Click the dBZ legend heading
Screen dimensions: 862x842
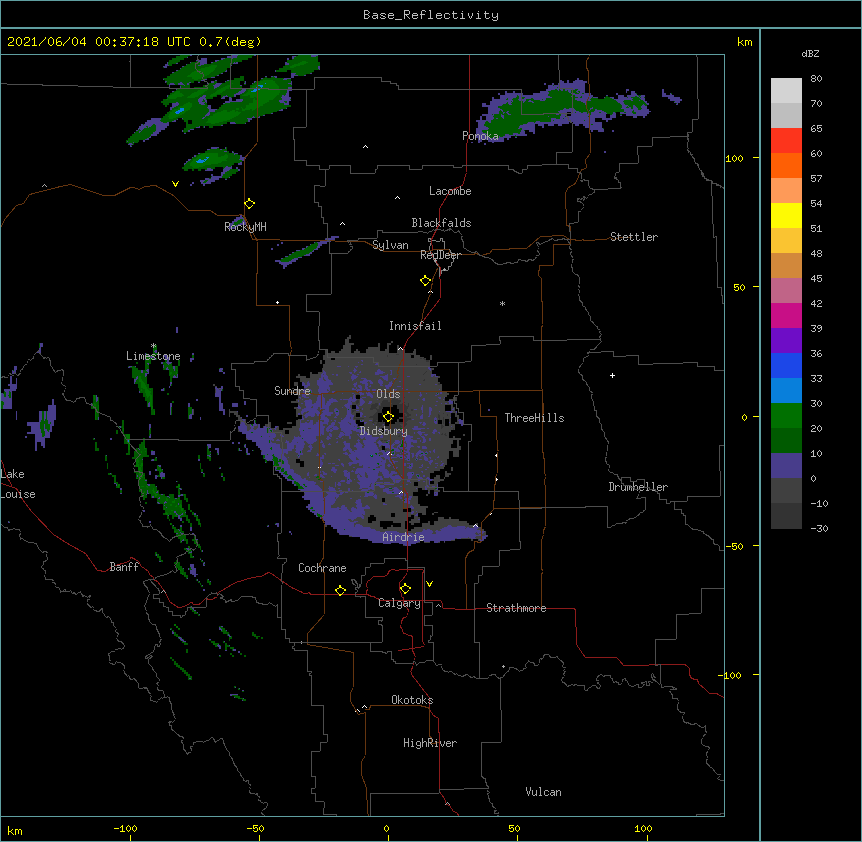[x=810, y=54]
